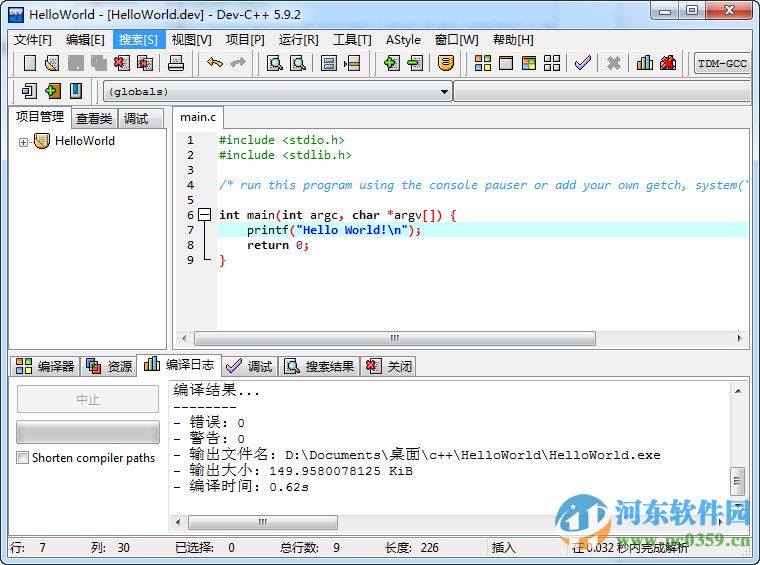760x565 pixels.
Task: Click the Insert snippet icon in second toolbar
Action: [x=29, y=91]
